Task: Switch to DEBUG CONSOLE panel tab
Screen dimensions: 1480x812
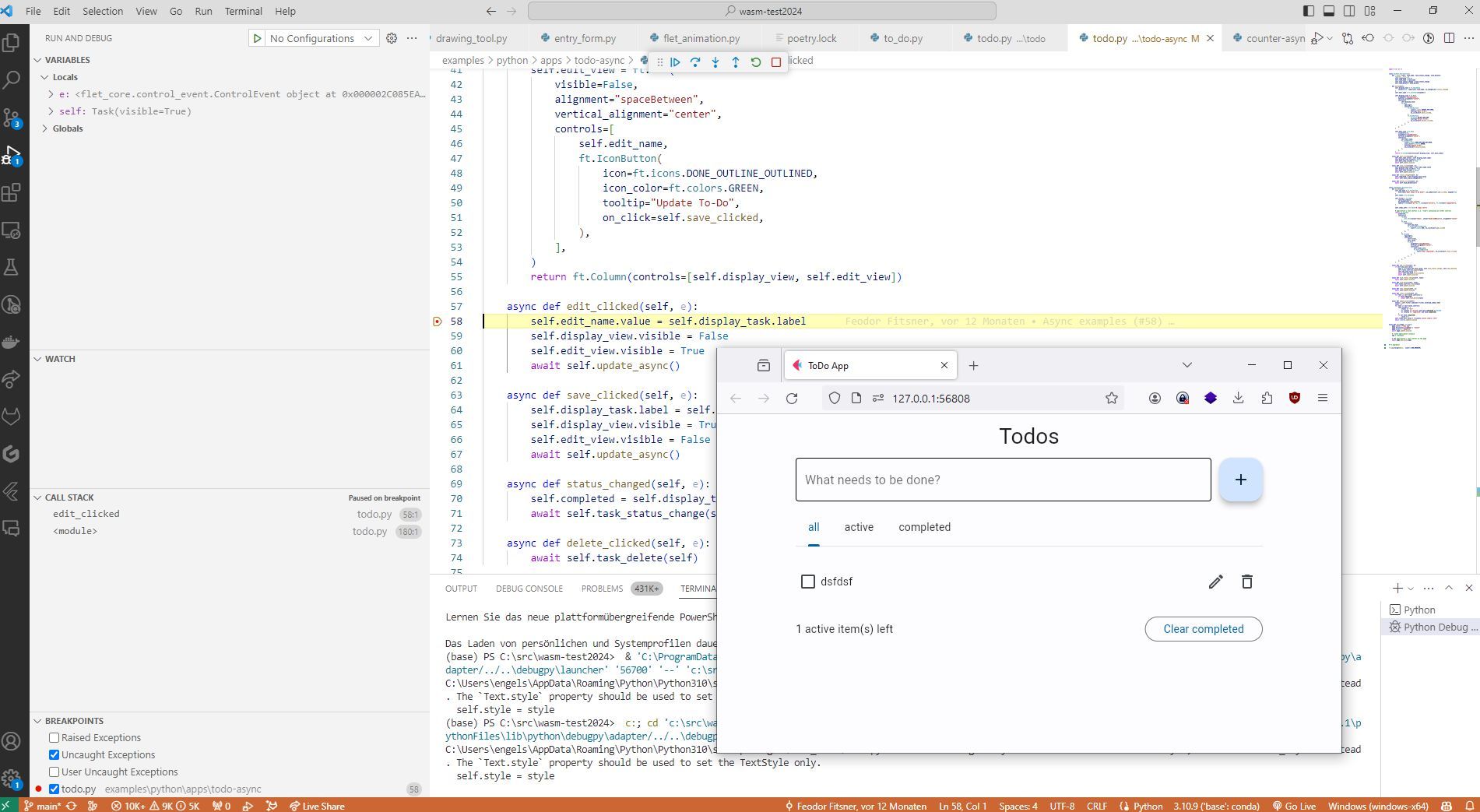Action: [x=529, y=589]
